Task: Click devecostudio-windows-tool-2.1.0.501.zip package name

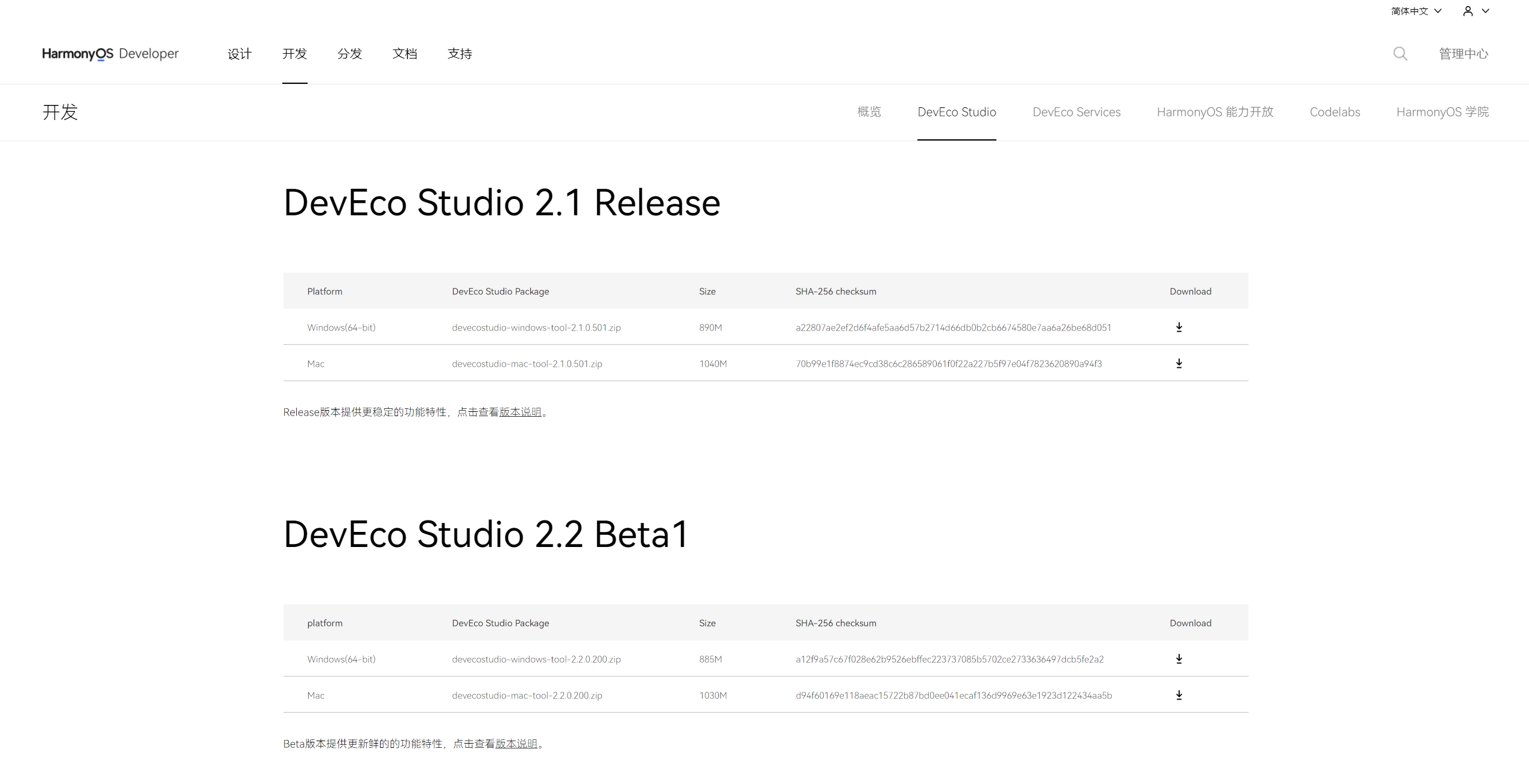Action: coord(536,327)
